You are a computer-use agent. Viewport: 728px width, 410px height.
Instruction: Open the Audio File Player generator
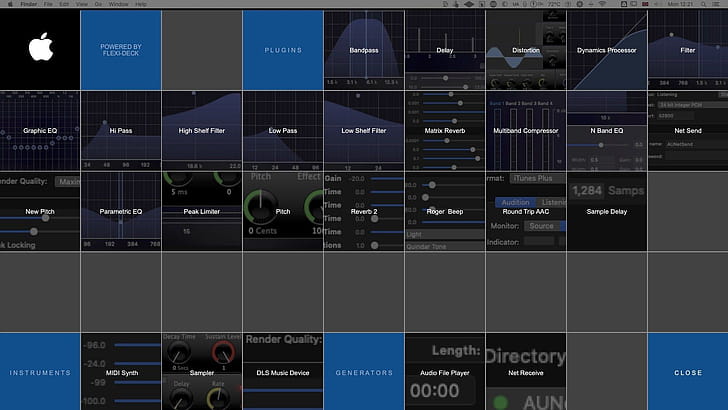[445, 372]
